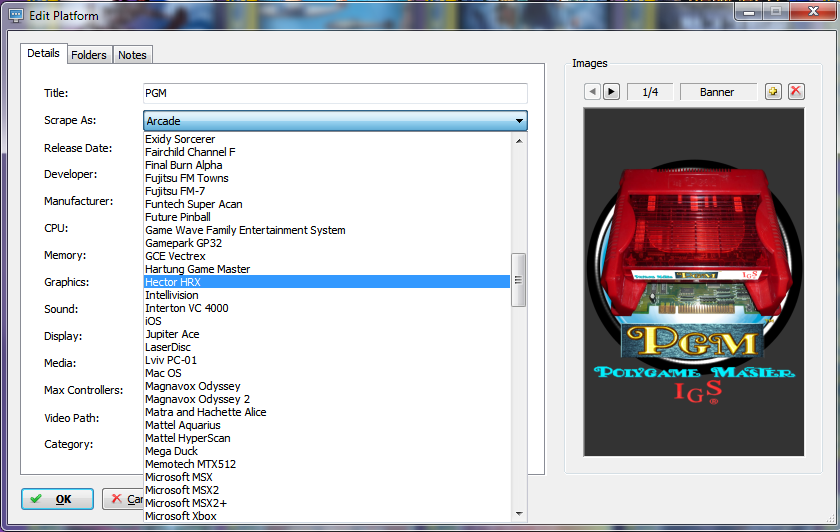This screenshot has height=532, width=840.
Task: Switch to the Folders tab
Action: click(89, 55)
